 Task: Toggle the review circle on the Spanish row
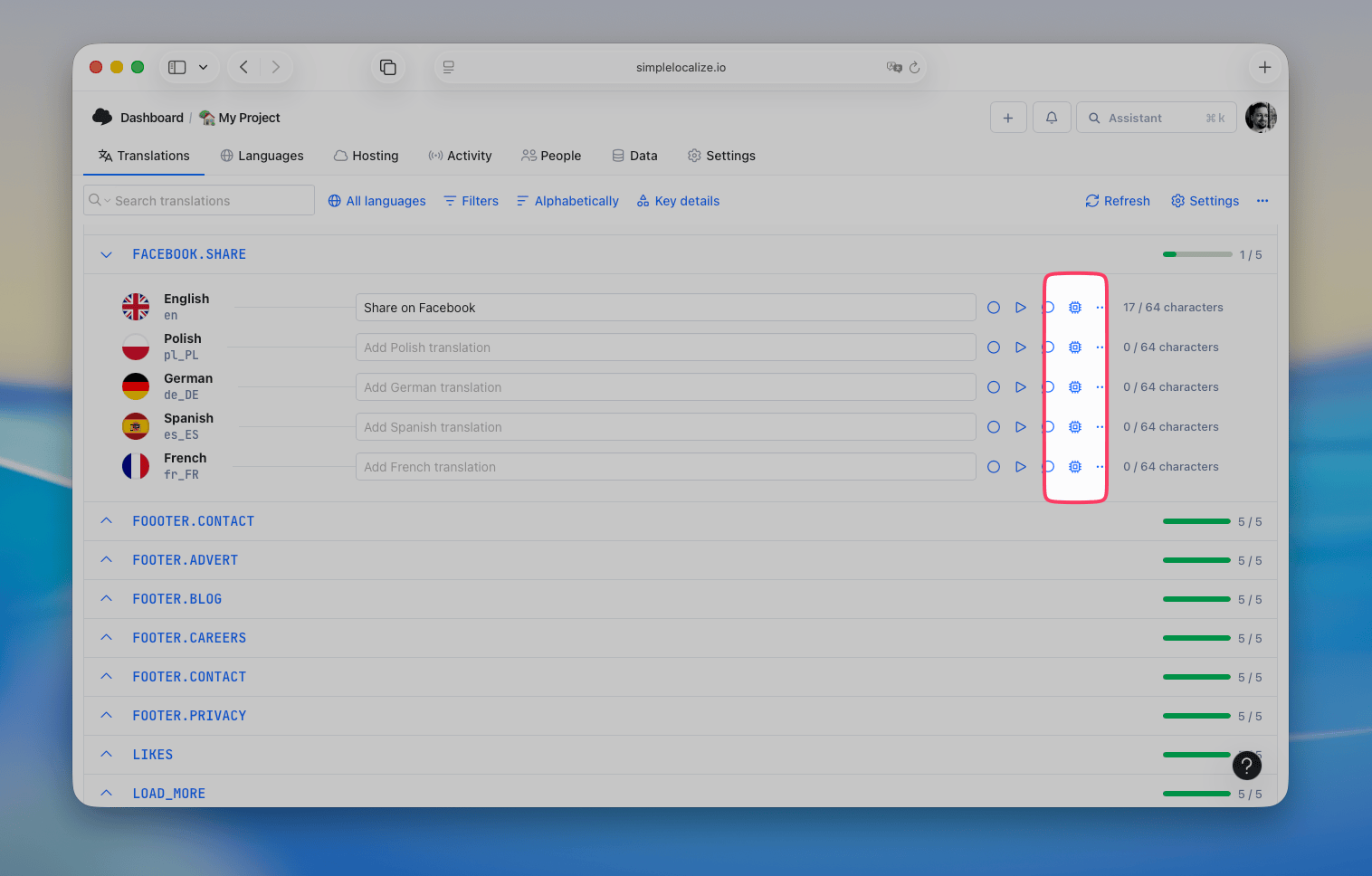1048,426
